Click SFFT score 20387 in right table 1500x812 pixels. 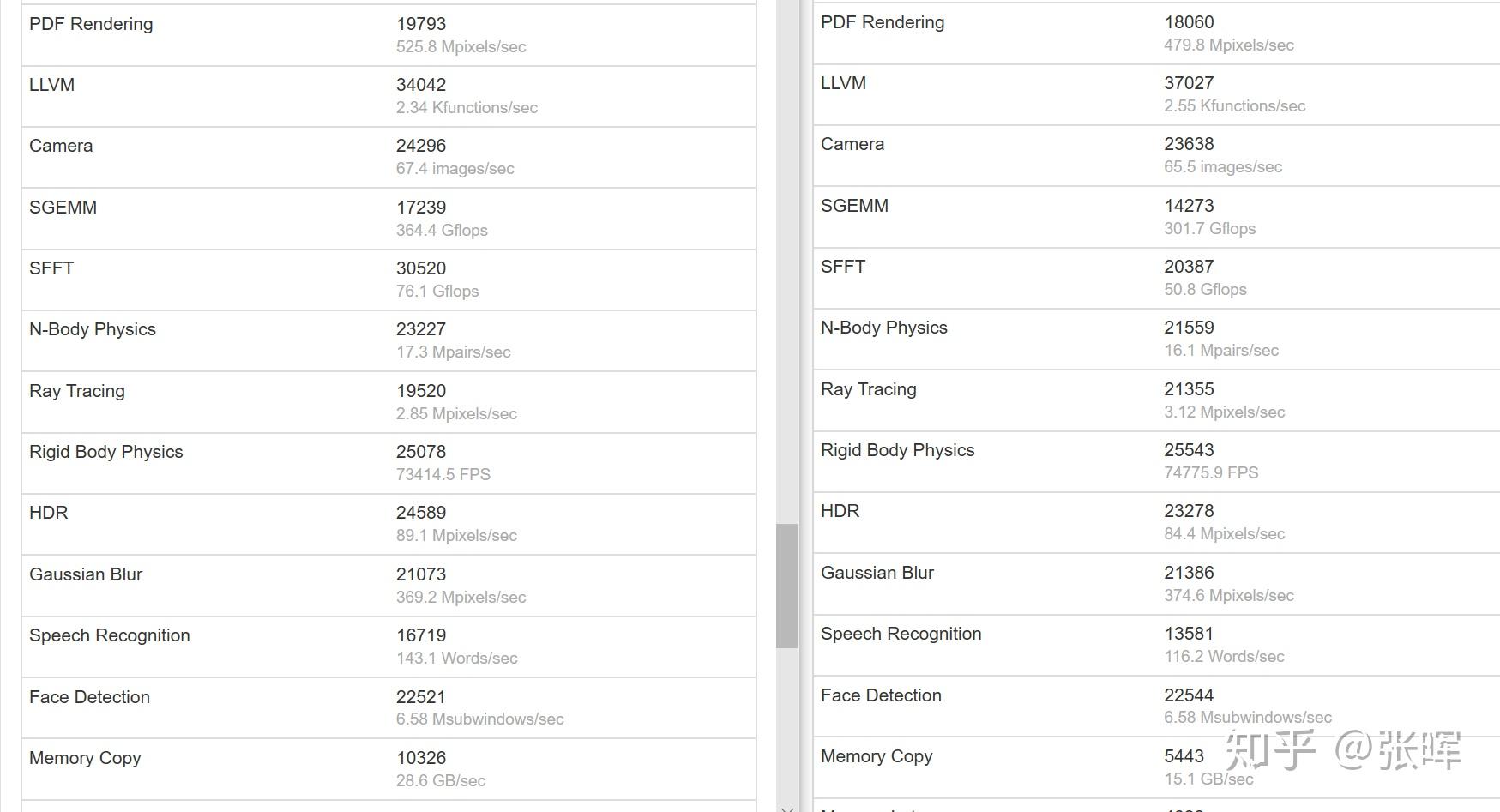tap(1189, 267)
